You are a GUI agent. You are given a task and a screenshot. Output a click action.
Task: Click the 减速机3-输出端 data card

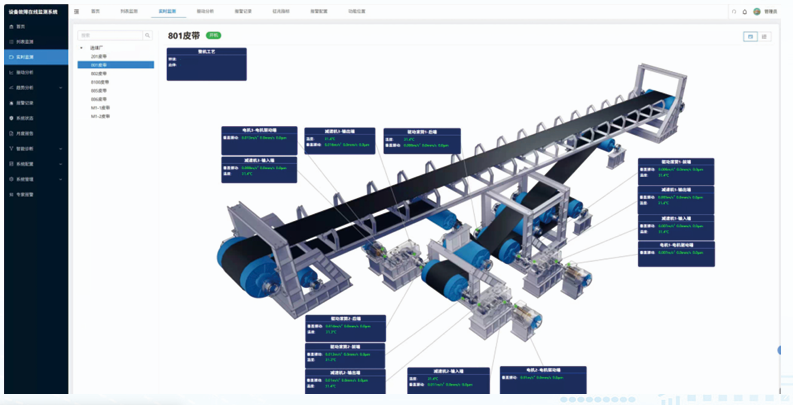[340, 141]
